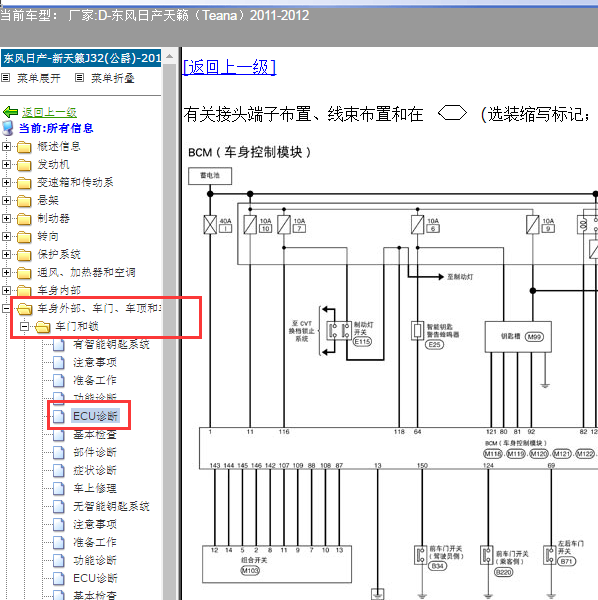Expand the 发动机 tree node
Viewport: 598px width, 600px height.
(x=6, y=164)
